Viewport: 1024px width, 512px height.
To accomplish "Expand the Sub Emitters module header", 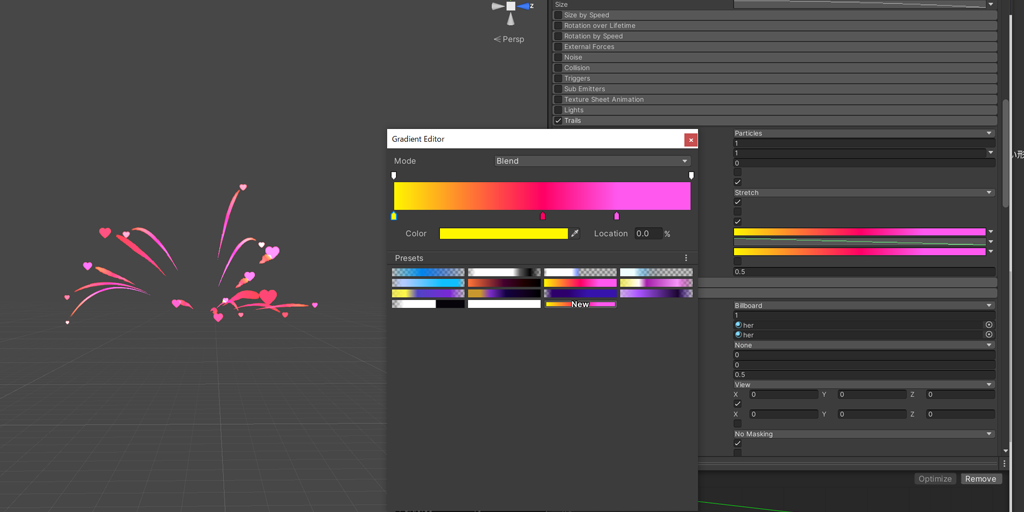I will [x=584, y=89].
